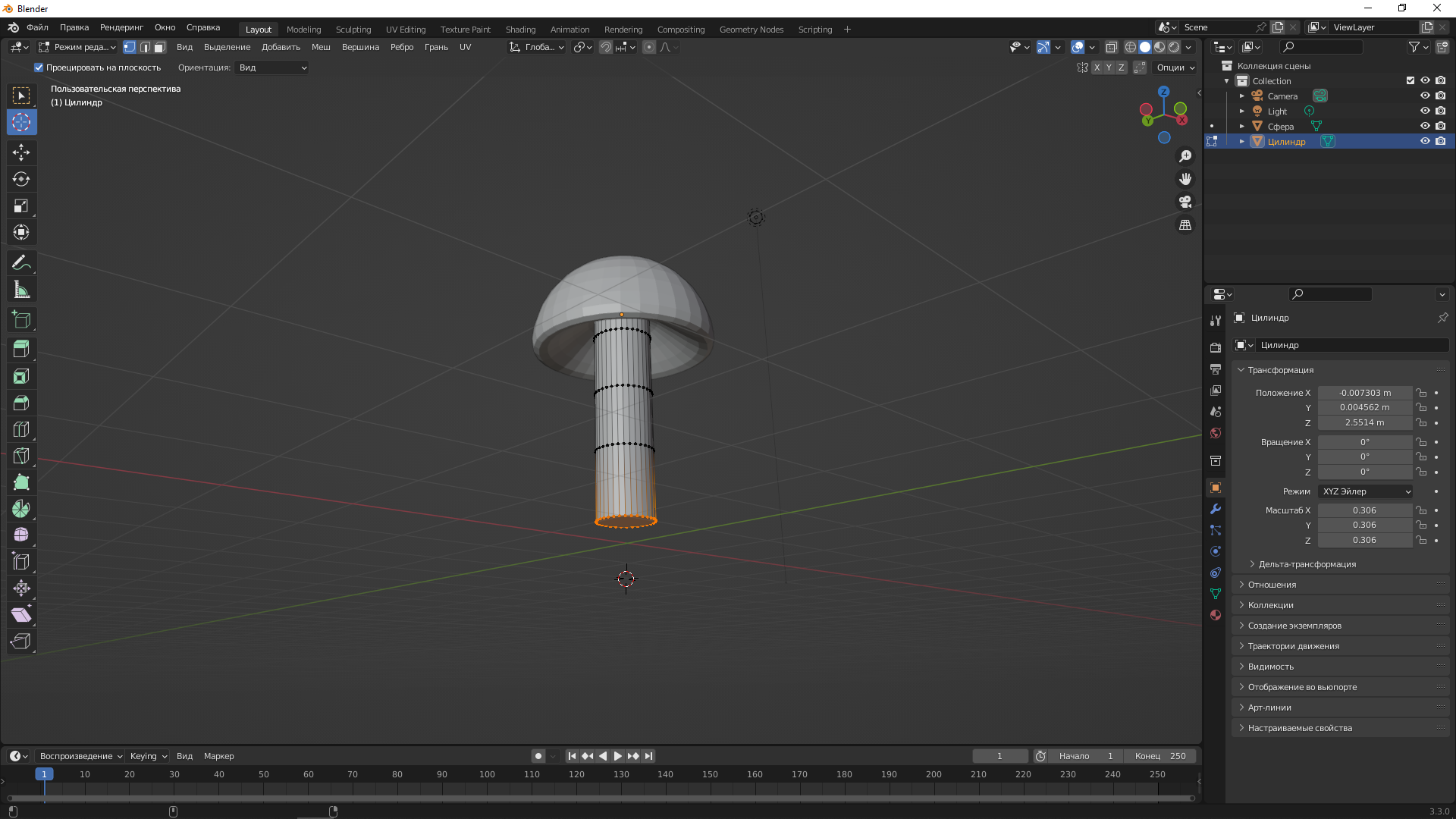Select the Transform tool
1456x819 pixels.
(x=21, y=232)
